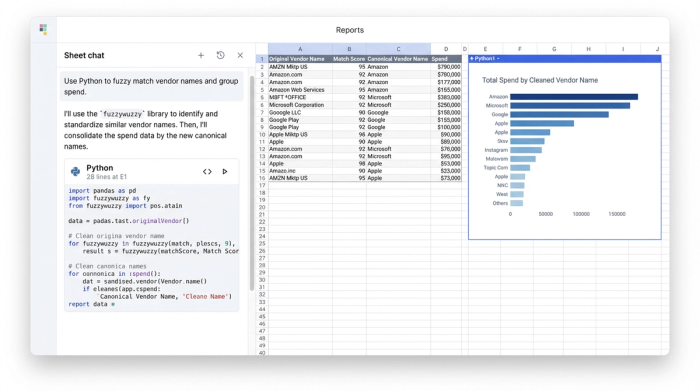Click the 'Sheet chat' heading
700x391 pixels.
pyautogui.click(x=84, y=55)
